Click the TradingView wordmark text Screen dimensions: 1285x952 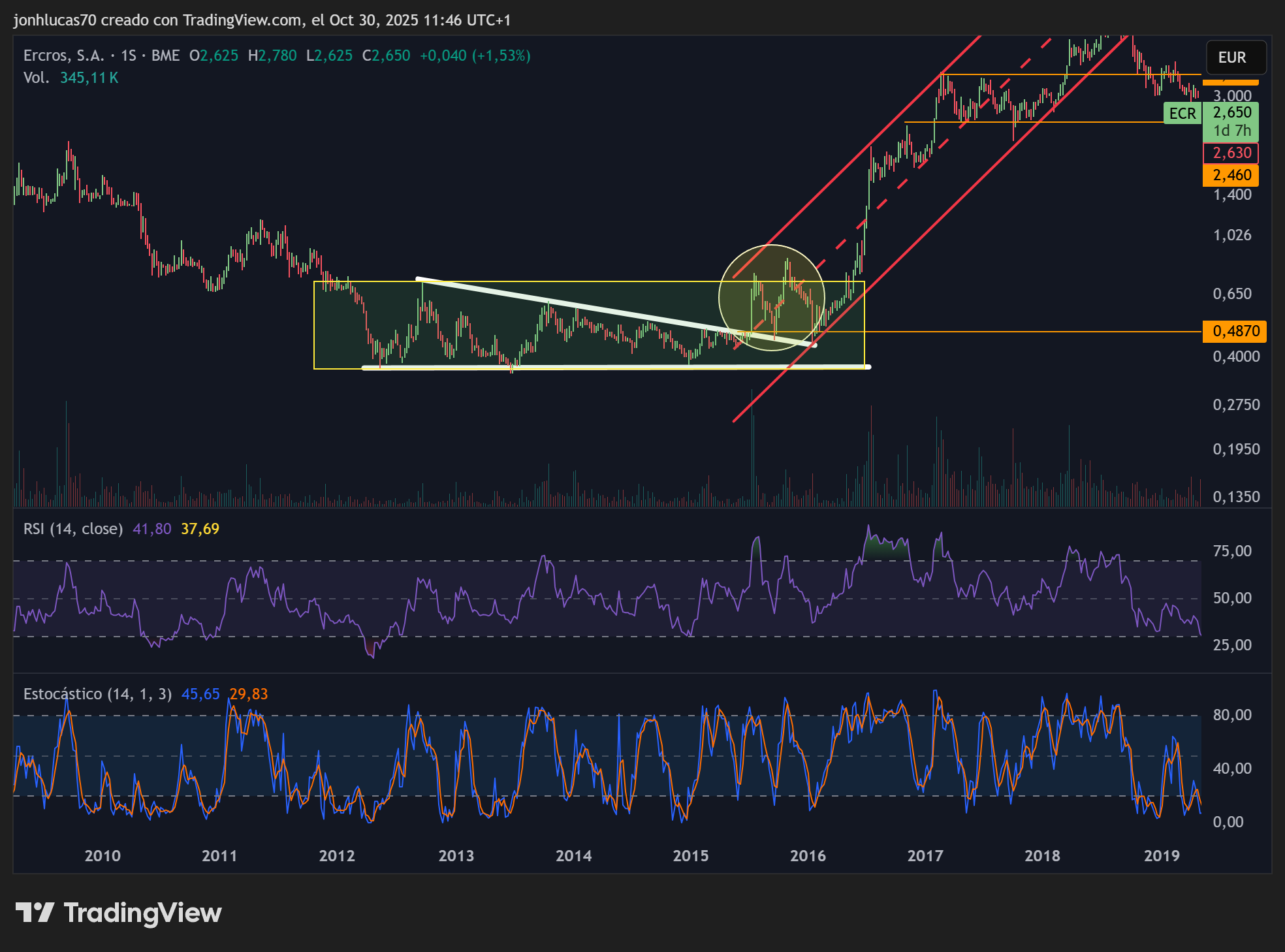coord(143,913)
